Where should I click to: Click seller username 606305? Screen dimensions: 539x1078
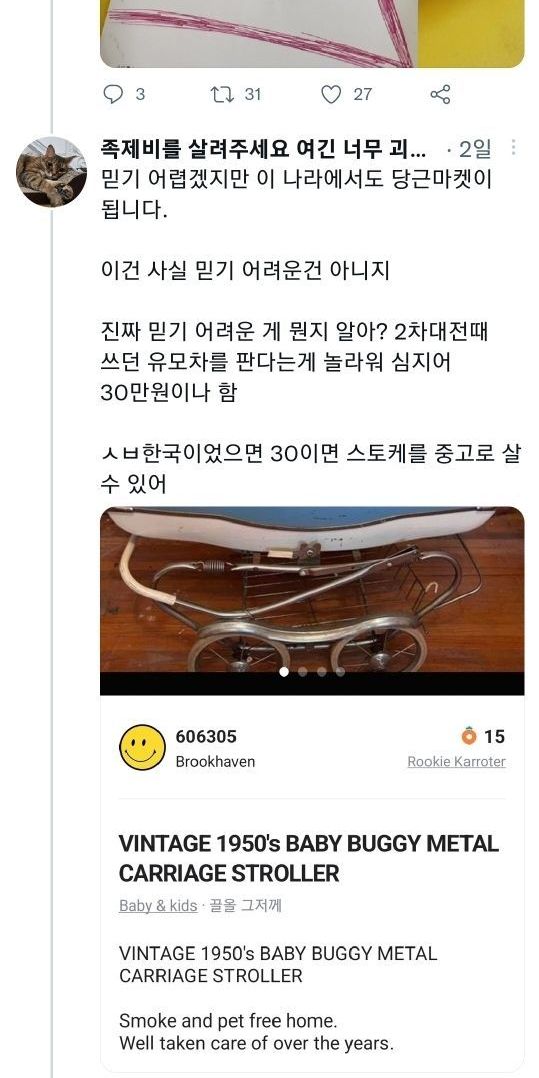(206, 736)
